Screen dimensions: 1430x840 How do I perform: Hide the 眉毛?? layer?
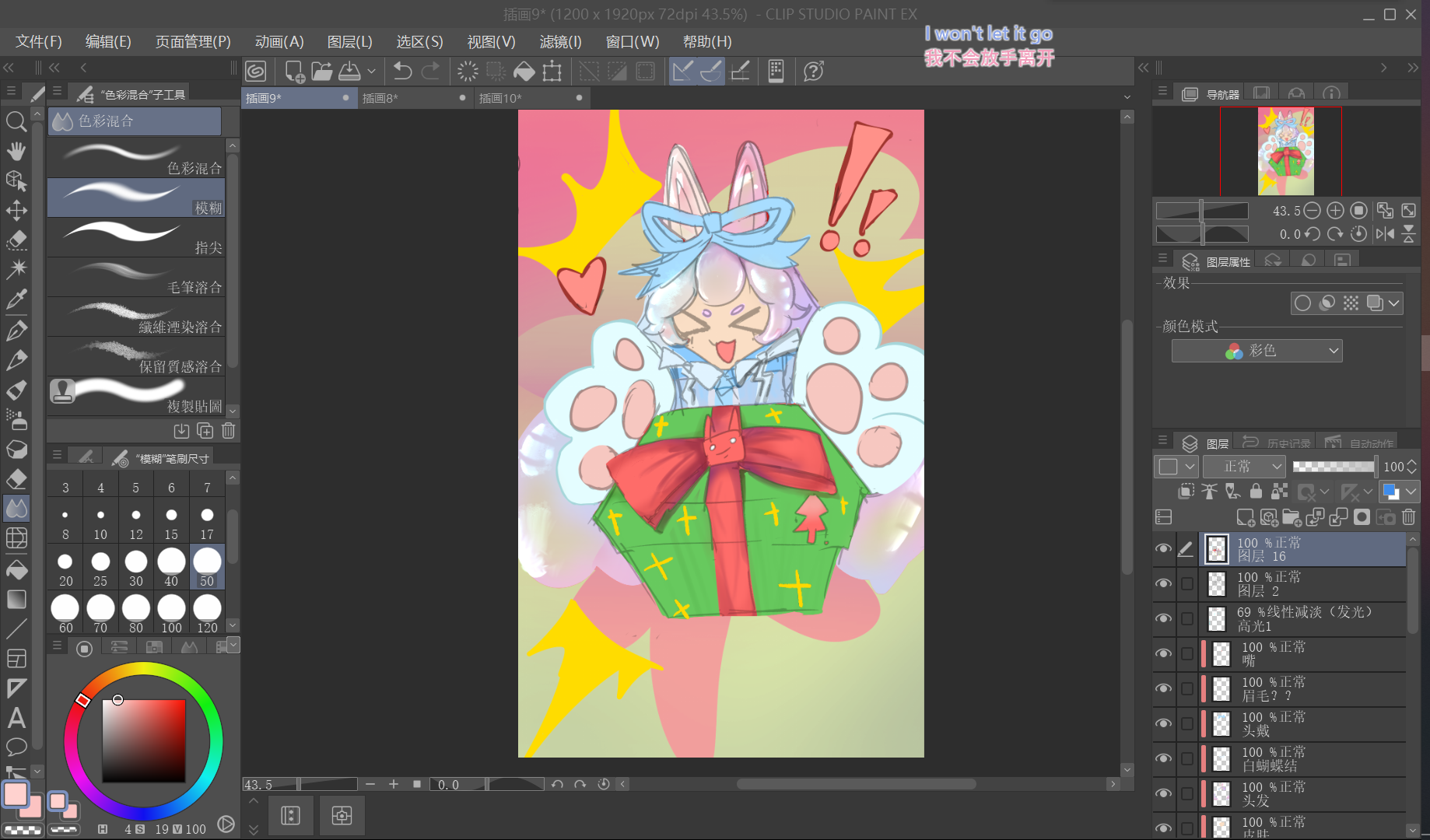(x=1163, y=688)
